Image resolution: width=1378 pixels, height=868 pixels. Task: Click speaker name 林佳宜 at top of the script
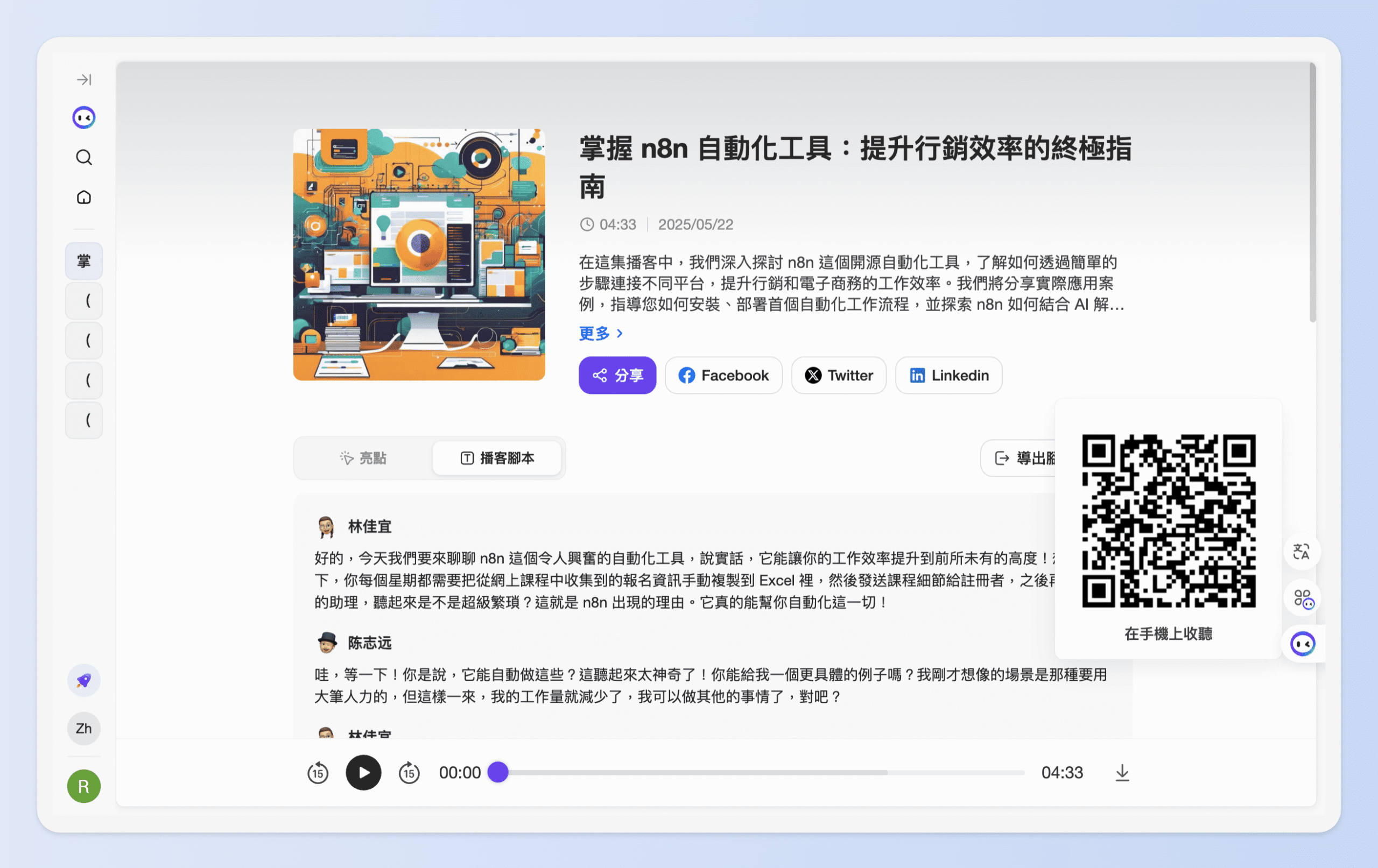370,526
